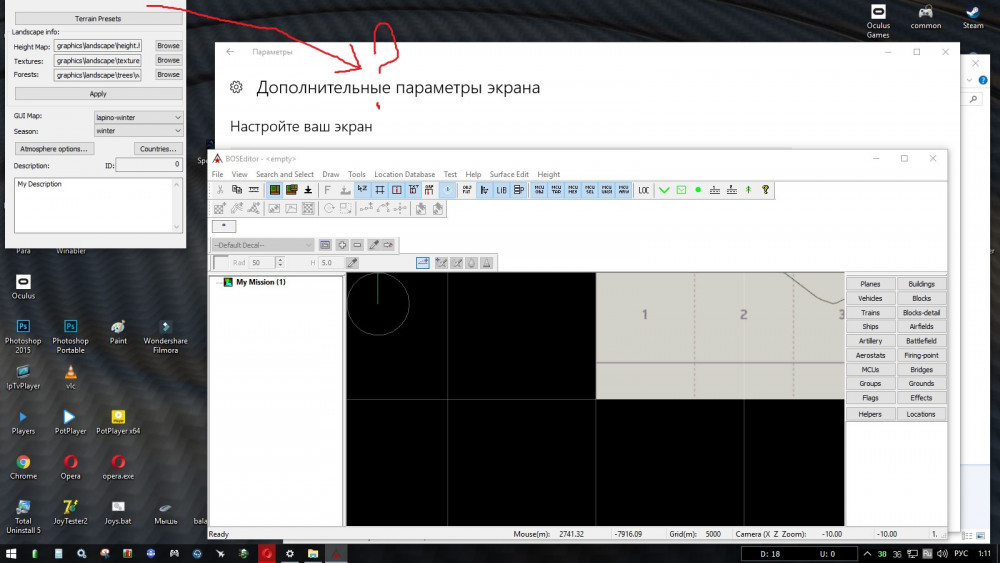The image size is (1000, 563).
Task: Toggle the OBJ FILT filter button
Action: [467, 189]
